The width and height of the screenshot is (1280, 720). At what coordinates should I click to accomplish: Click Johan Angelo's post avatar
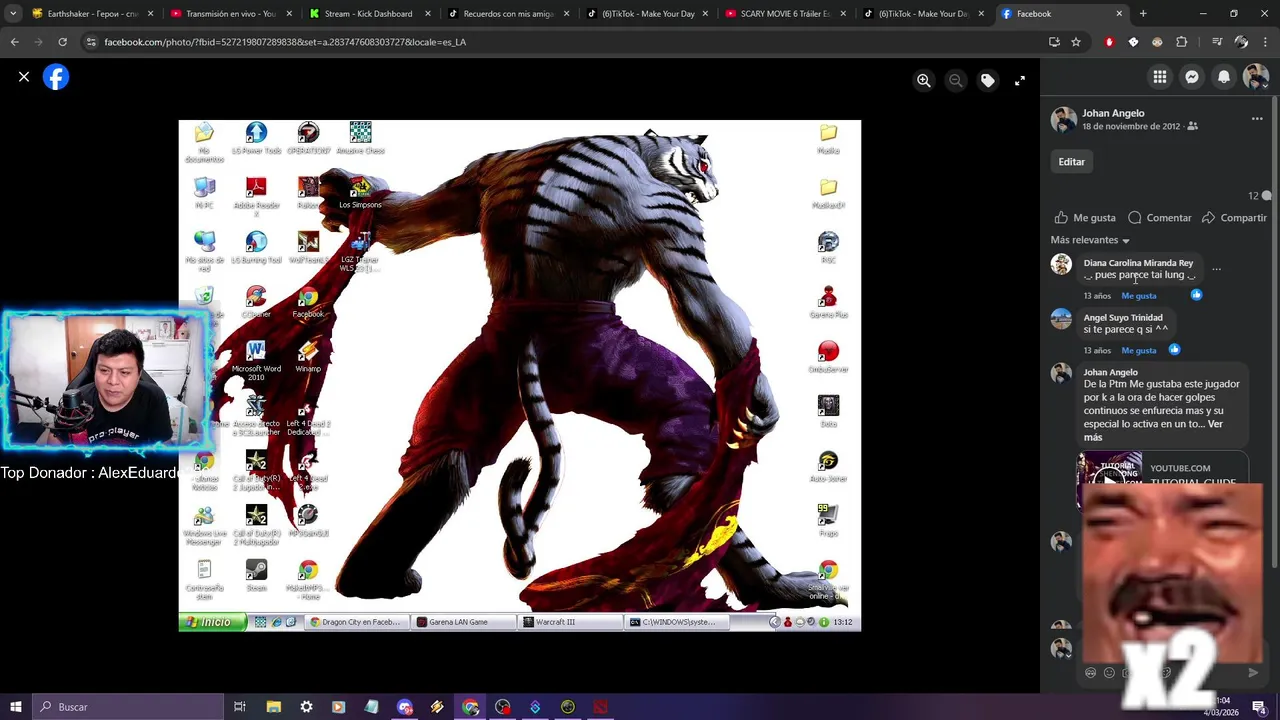pos(1064,120)
